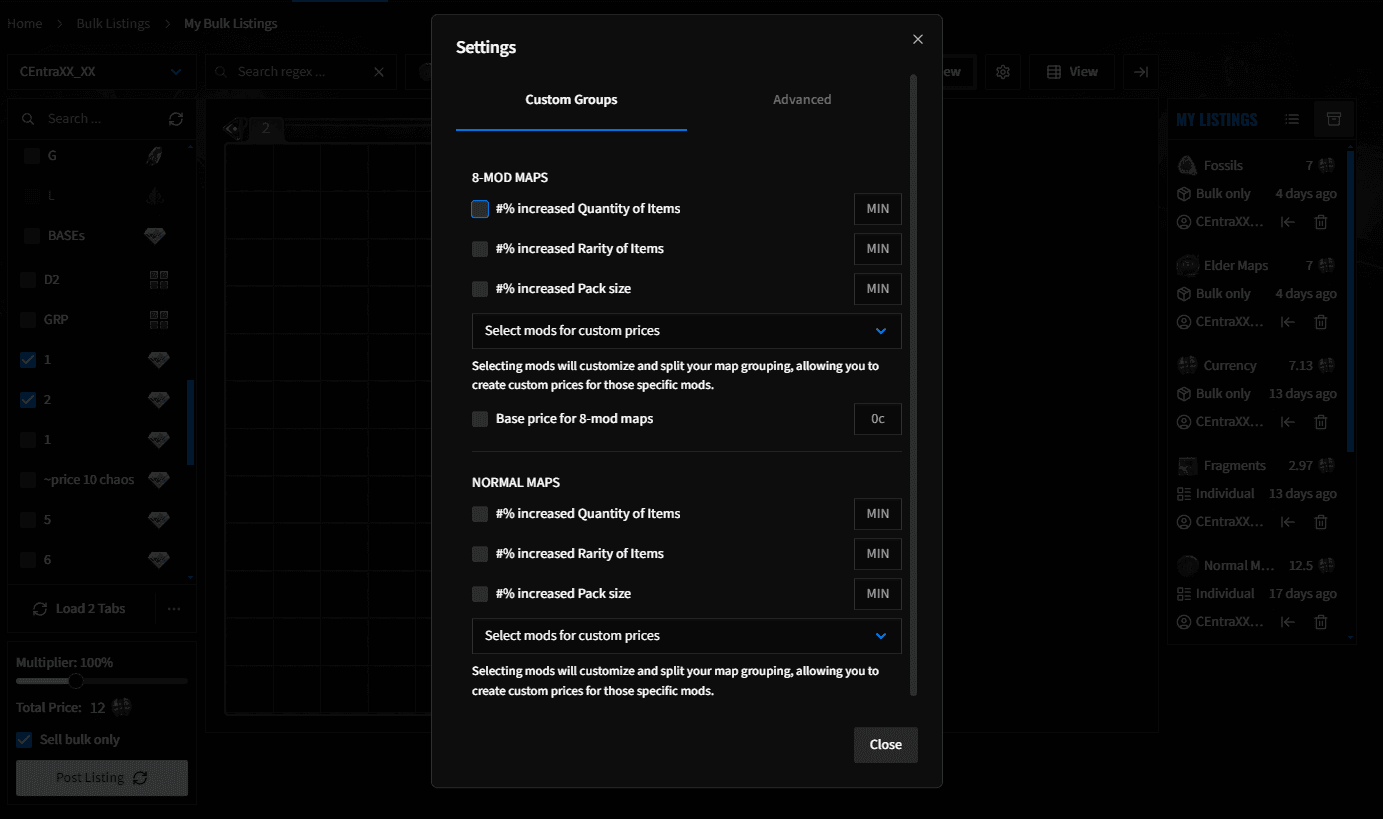The height and width of the screenshot is (819, 1383).
Task: Open the three-dots menu beside Load 2 Tabs
Action: [174, 608]
